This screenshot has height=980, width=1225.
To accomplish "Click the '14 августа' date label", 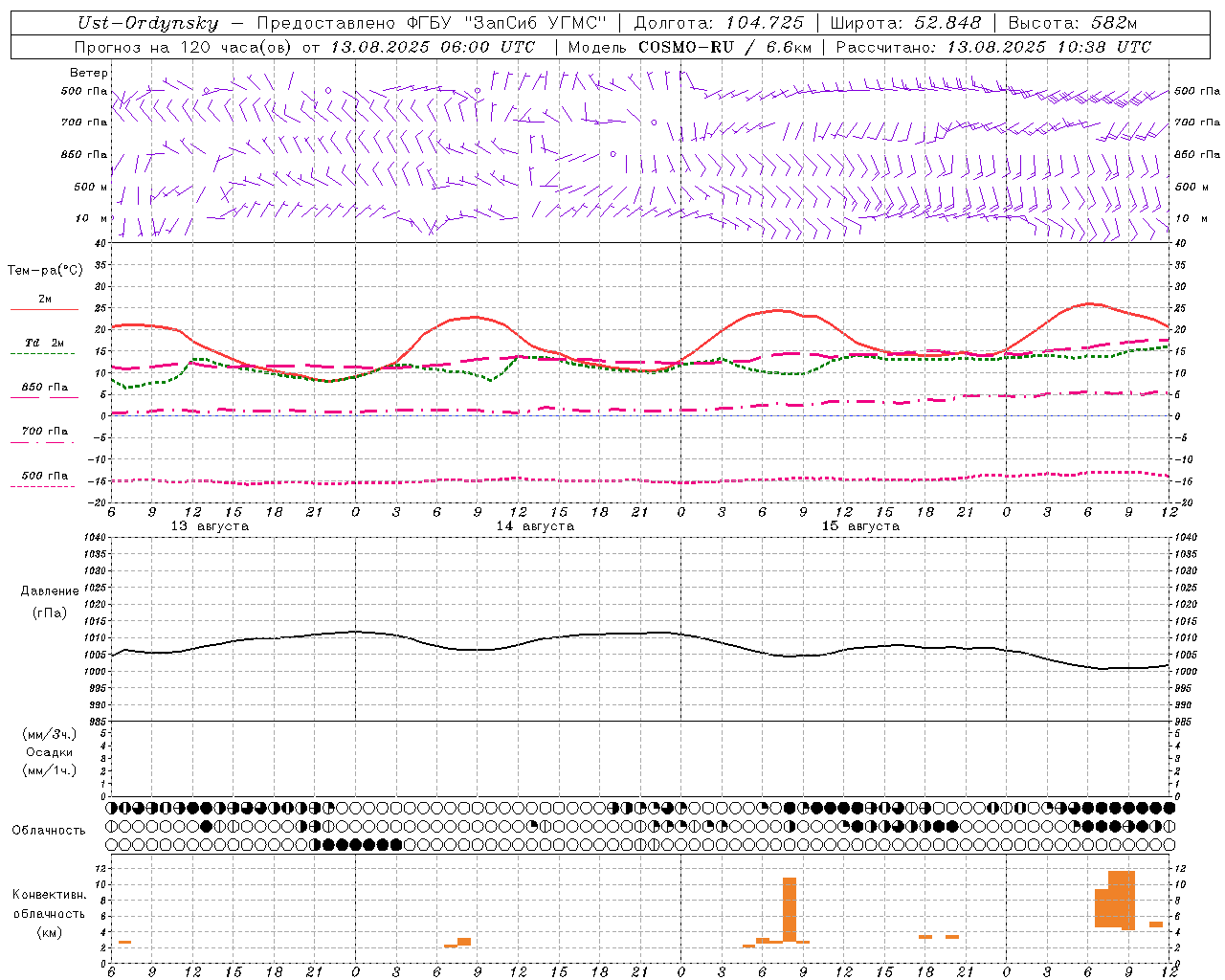I will coord(535,526).
